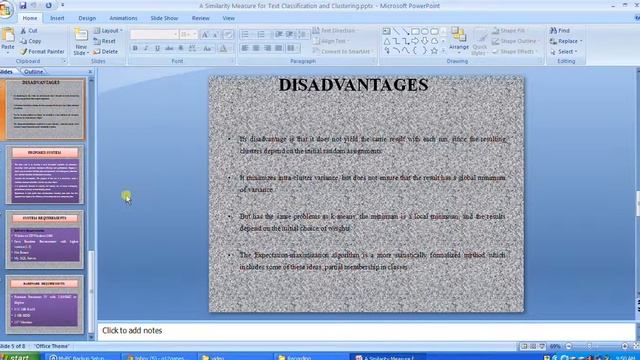This screenshot has width=640, height=360.
Task: Open the font size combo box
Action: pyautogui.click(x=189, y=35)
